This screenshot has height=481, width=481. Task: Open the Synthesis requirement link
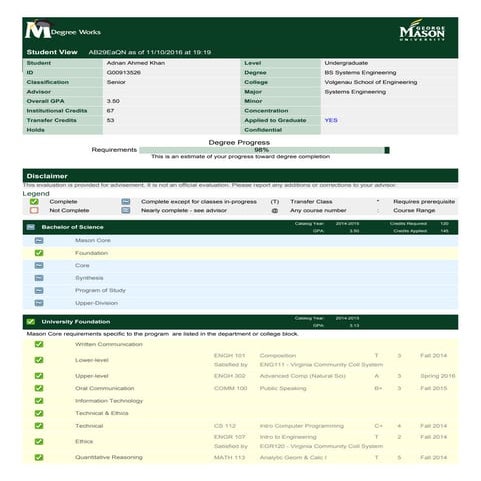(89, 278)
